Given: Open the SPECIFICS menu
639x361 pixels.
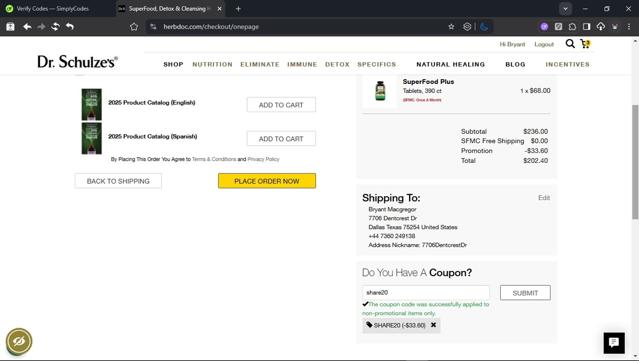Looking at the screenshot, I should click(377, 64).
